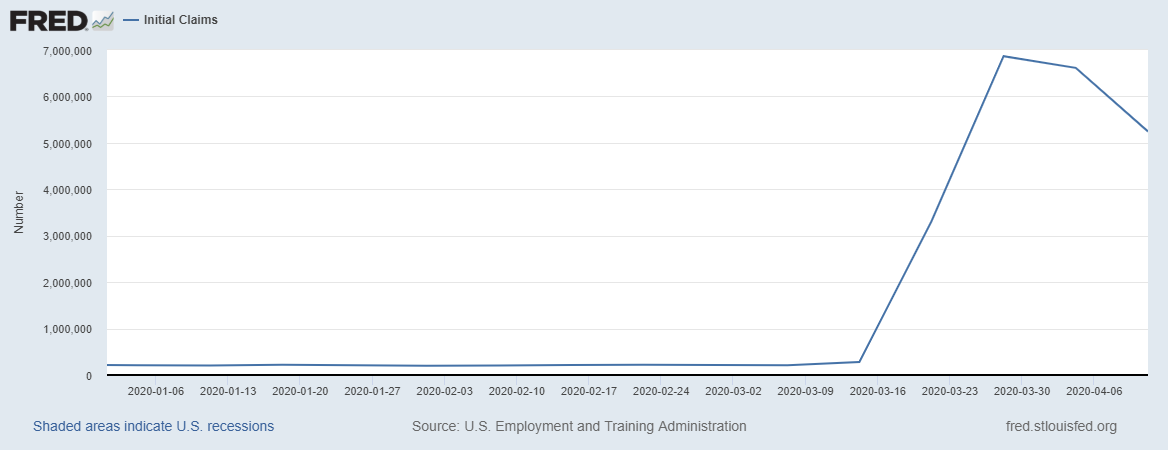1168x450 pixels.
Task: Click the 2020-02-03 date label
Action: tap(444, 390)
